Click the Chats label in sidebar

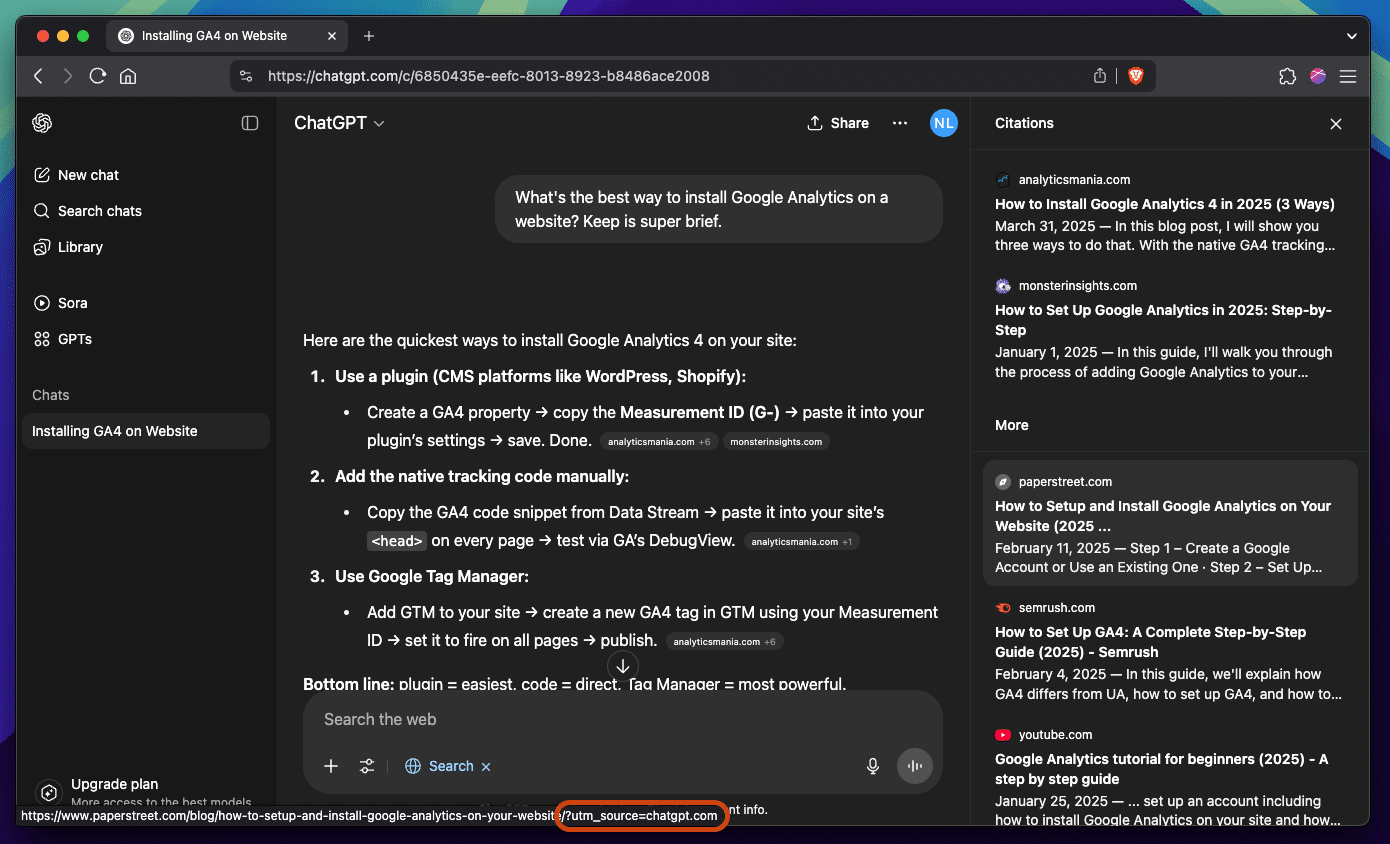[x=51, y=395]
